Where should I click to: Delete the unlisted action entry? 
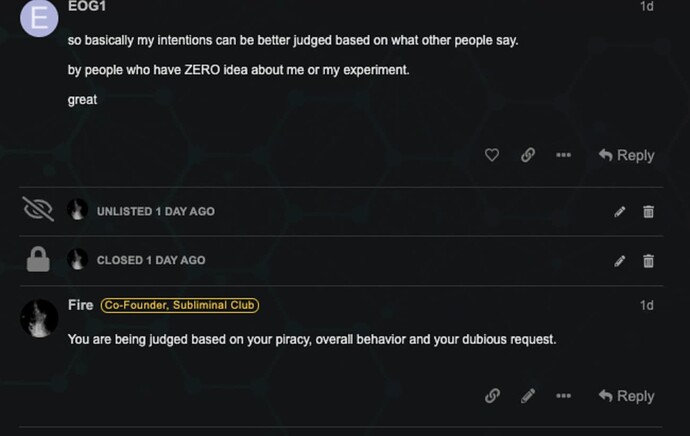click(x=648, y=211)
